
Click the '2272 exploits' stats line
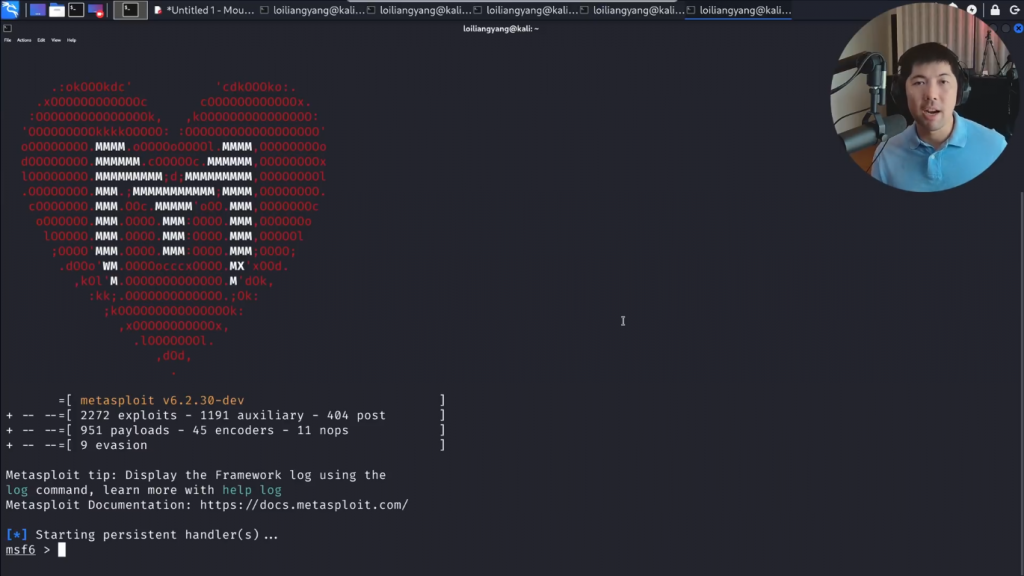click(225, 415)
